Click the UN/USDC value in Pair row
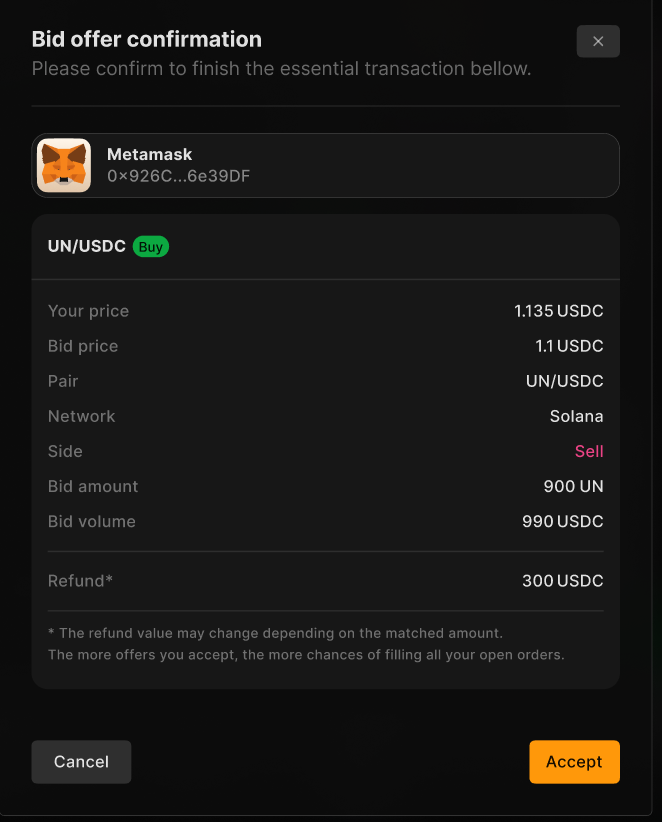The image size is (662, 822). pyautogui.click(x=564, y=381)
